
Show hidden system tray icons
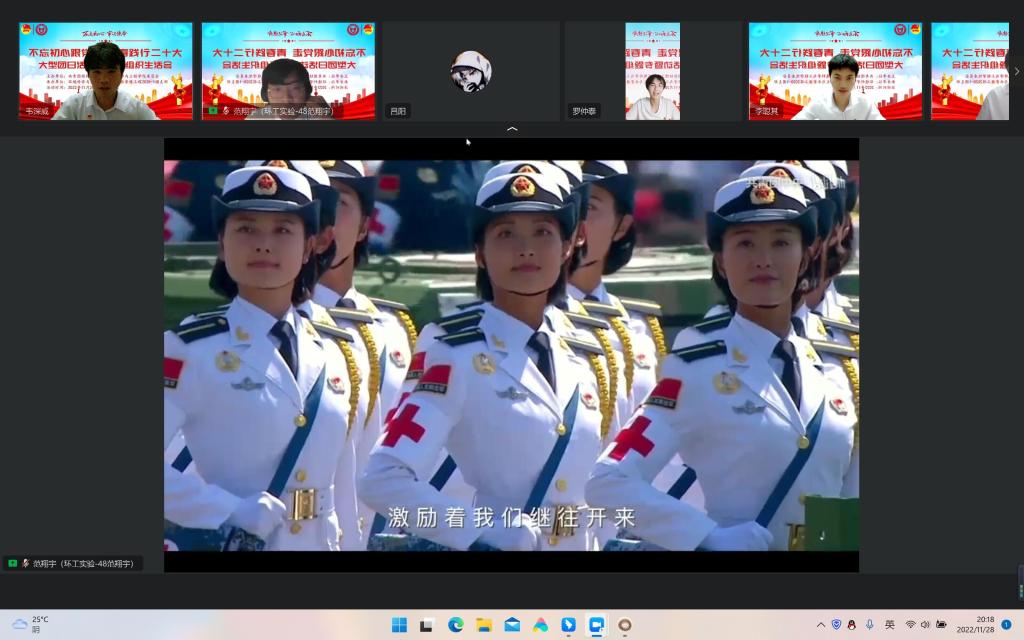coord(821,625)
